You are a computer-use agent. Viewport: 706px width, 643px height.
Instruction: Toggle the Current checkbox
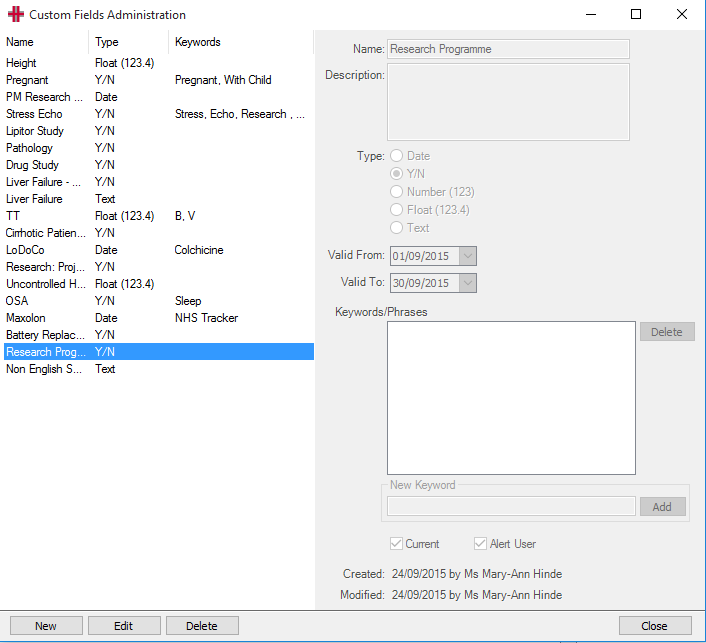pyautogui.click(x=396, y=543)
